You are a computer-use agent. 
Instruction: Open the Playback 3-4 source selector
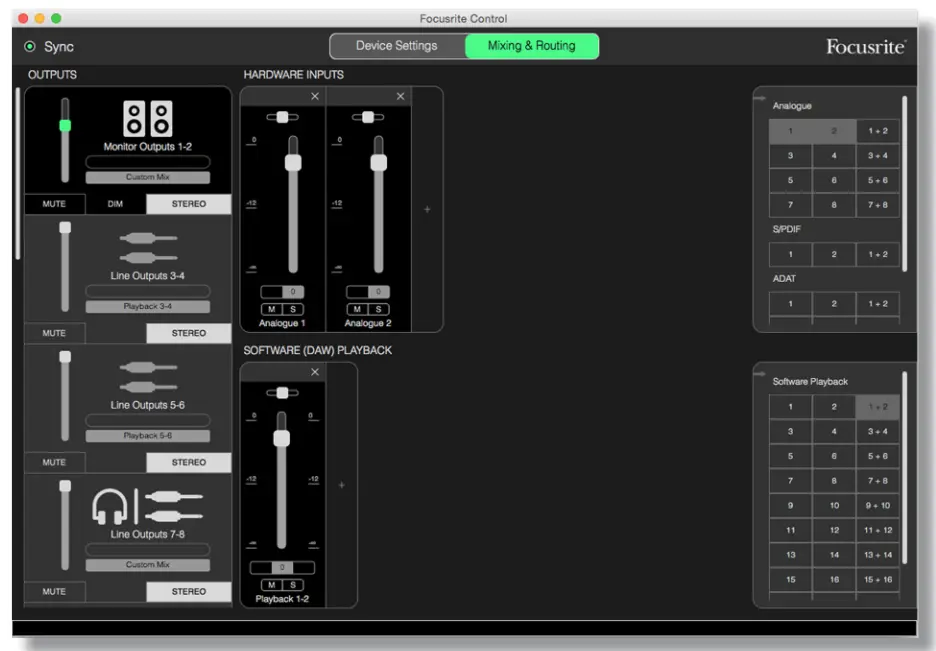click(147, 306)
